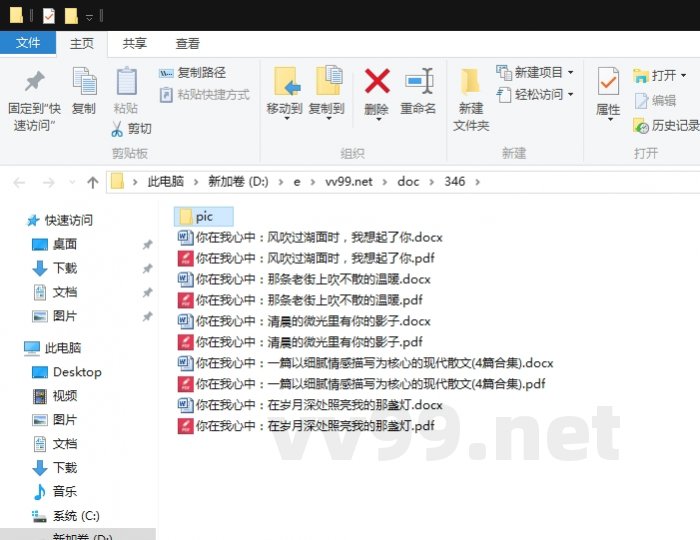The image size is (700, 540).
Task: Select 清晨的微光里有你的影子.pdf
Action: (x=300, y=342)
